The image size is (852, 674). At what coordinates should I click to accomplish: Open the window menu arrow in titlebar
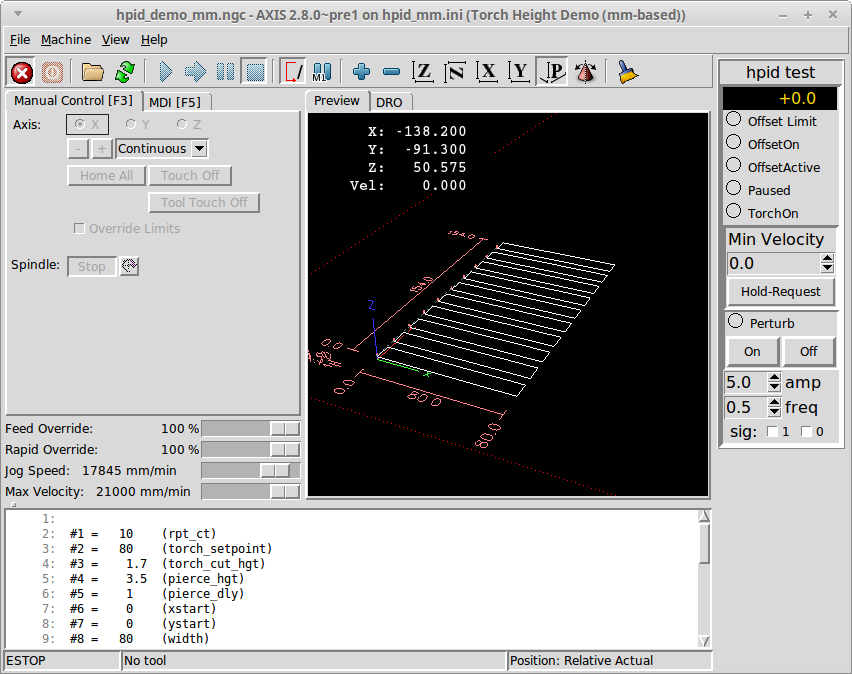pos(18,14)
